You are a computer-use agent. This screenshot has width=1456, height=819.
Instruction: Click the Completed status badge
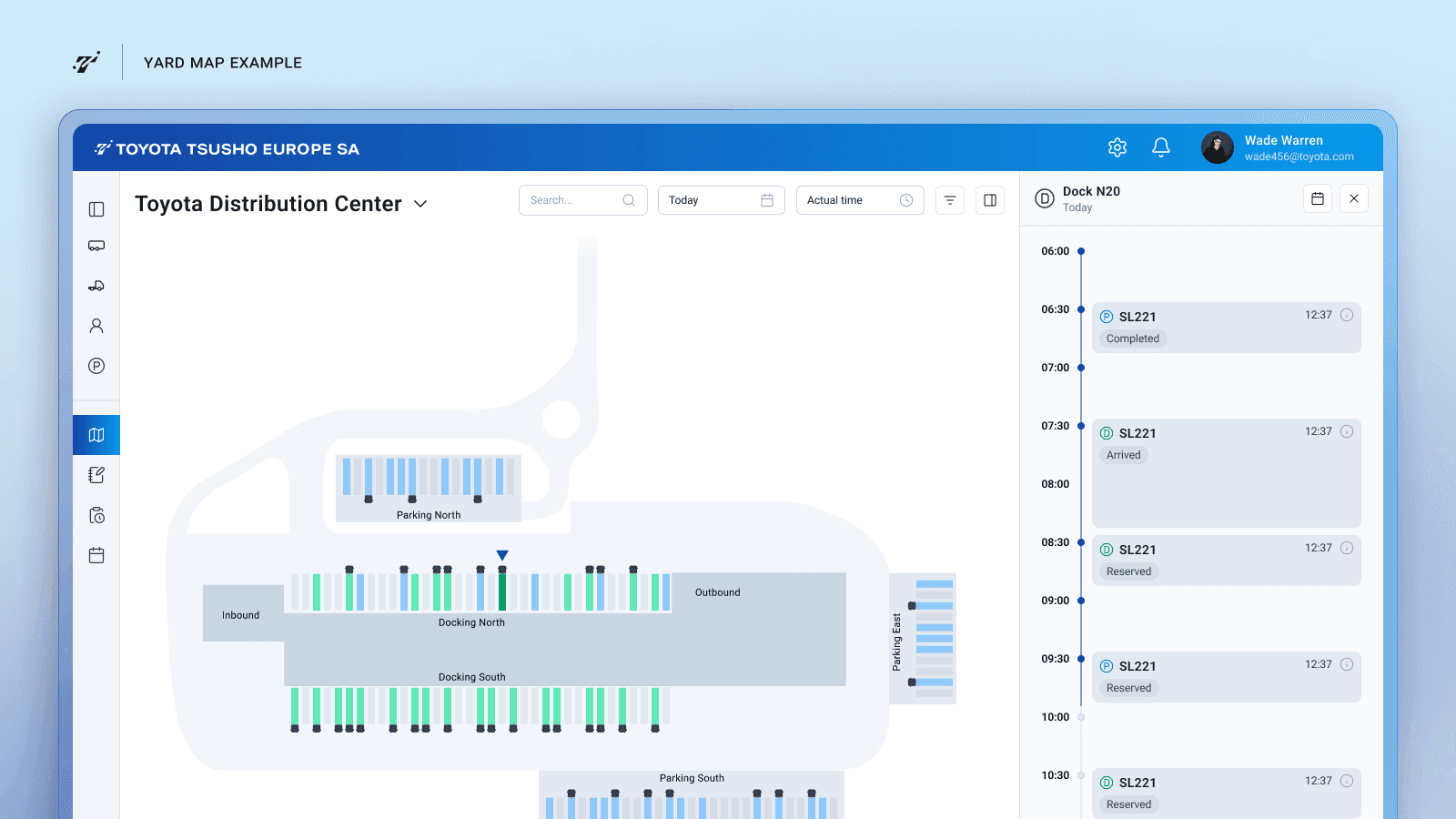click(1133, 339)
